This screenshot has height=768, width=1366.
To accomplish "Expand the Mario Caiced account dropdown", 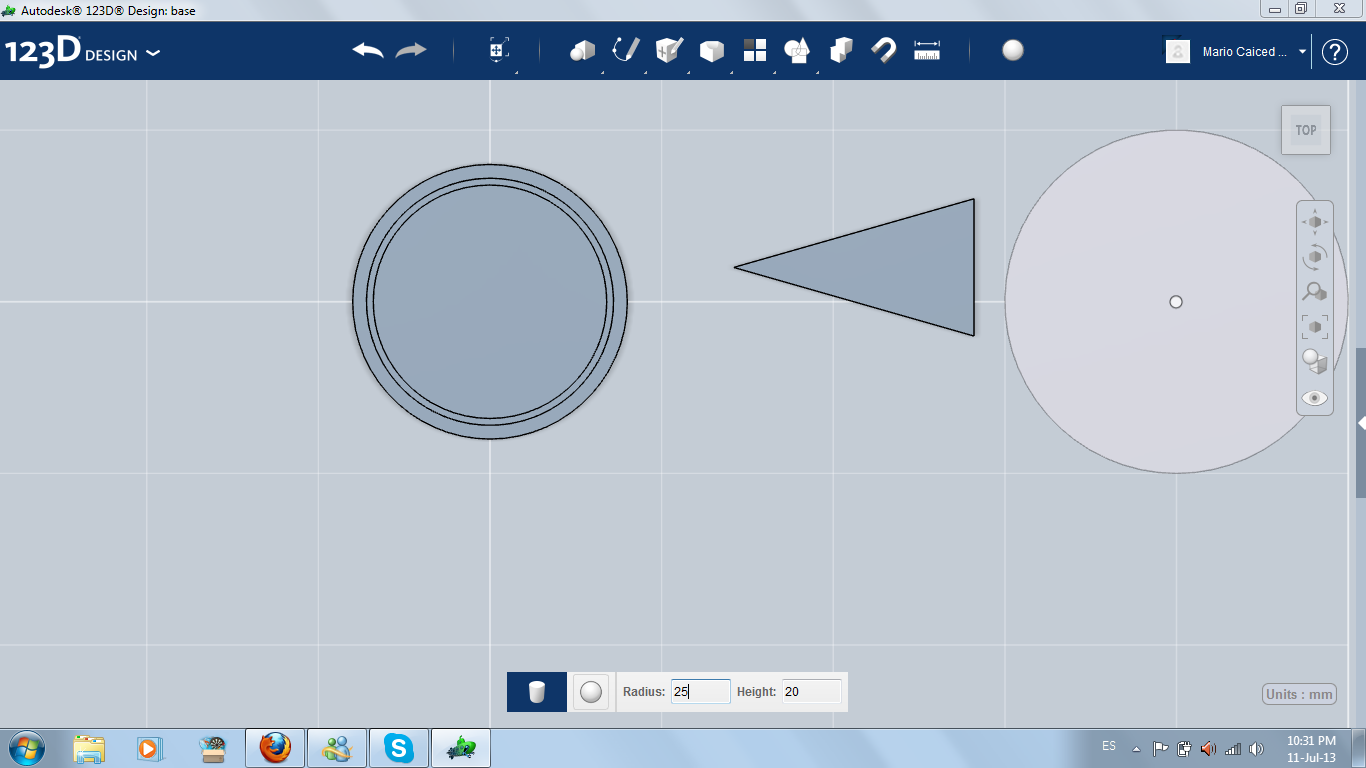I will 1302,52.
